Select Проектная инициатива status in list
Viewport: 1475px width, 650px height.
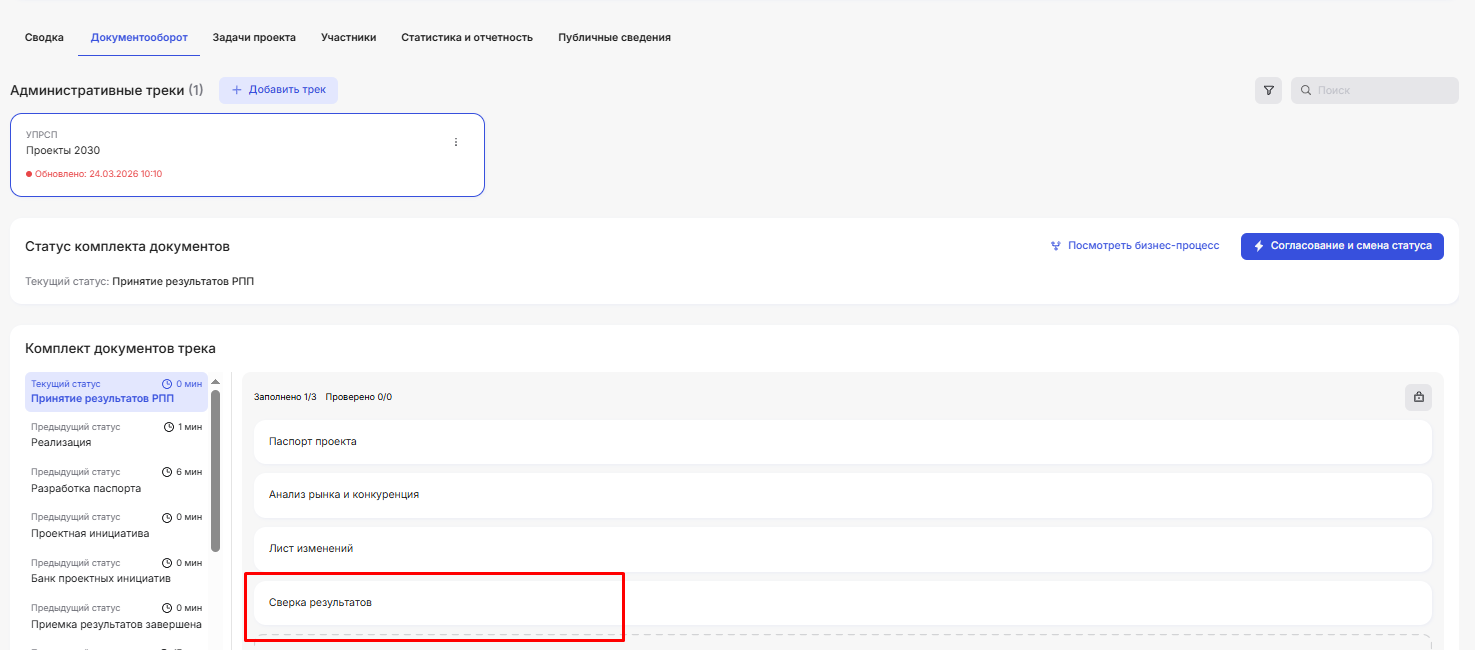[90, 533]
